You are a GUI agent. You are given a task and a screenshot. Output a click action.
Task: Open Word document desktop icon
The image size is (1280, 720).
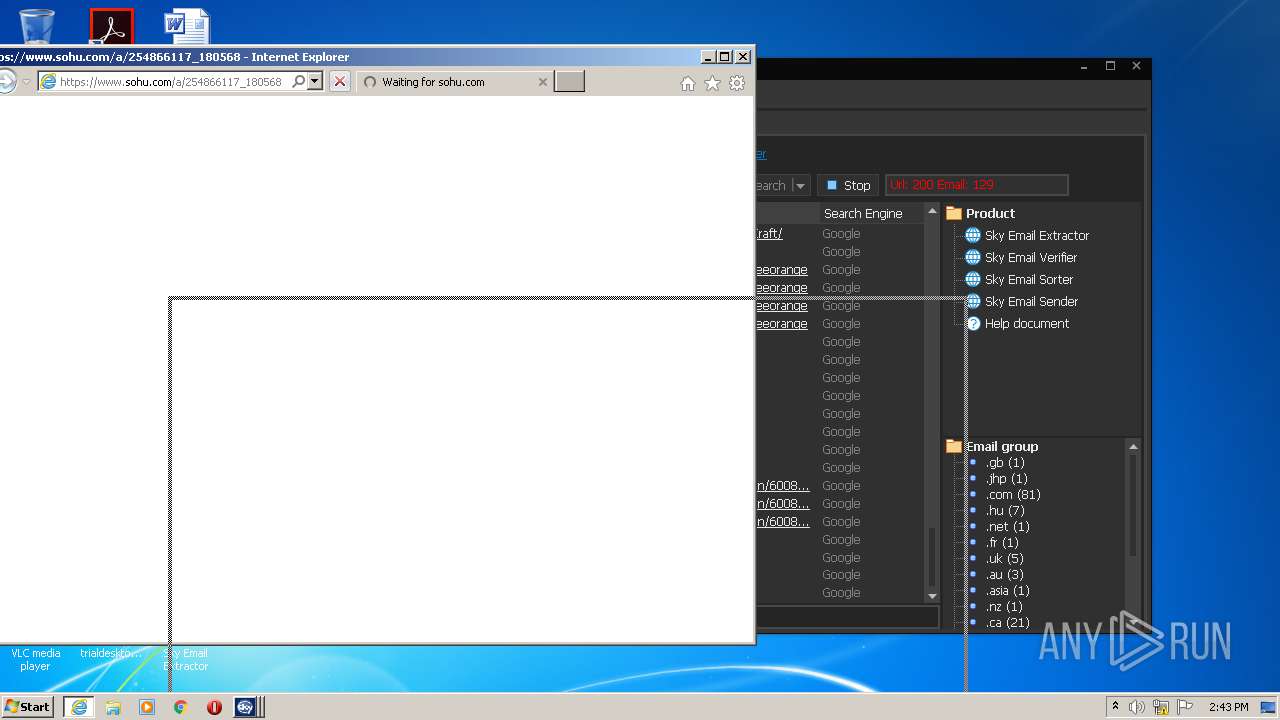click(188, 26)
